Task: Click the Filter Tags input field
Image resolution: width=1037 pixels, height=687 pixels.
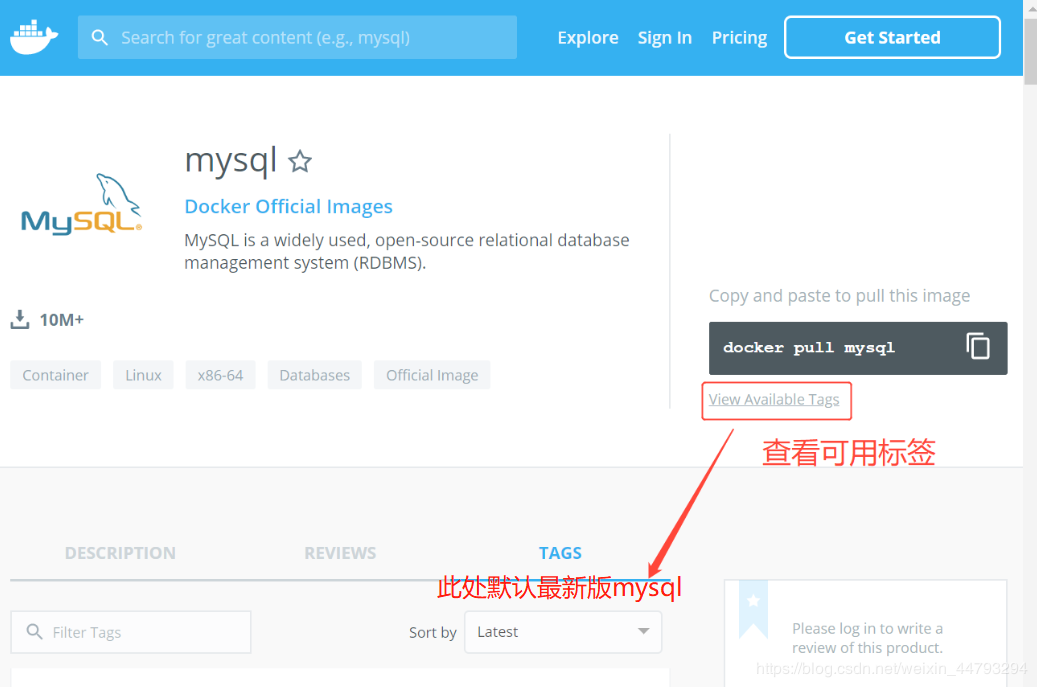Action: pos(131,632)
